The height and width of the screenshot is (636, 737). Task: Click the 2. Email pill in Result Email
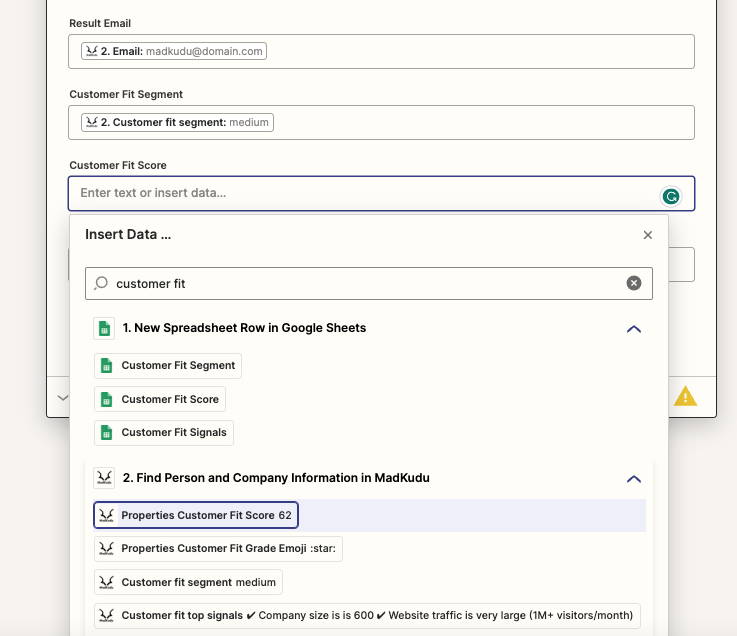(x=174, y=51)
